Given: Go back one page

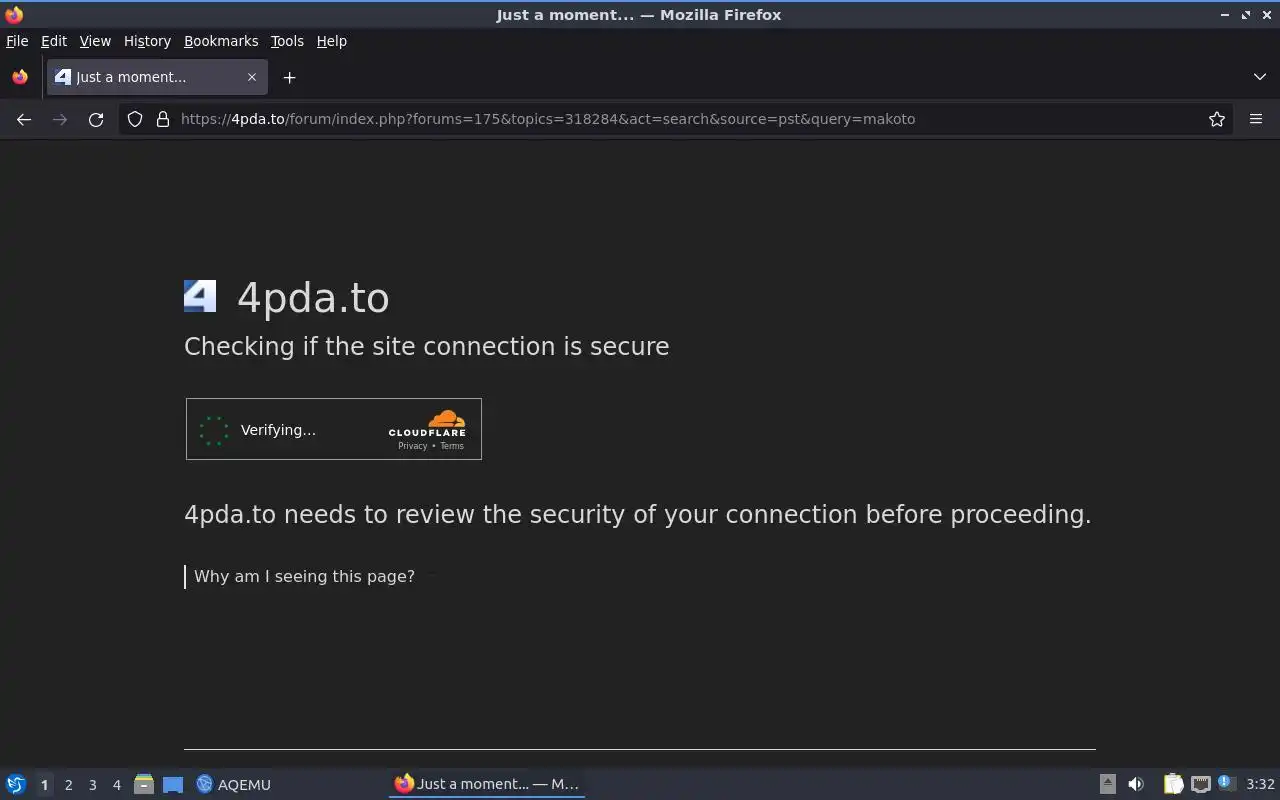Looking at the screenshot, I should (24, 119).
